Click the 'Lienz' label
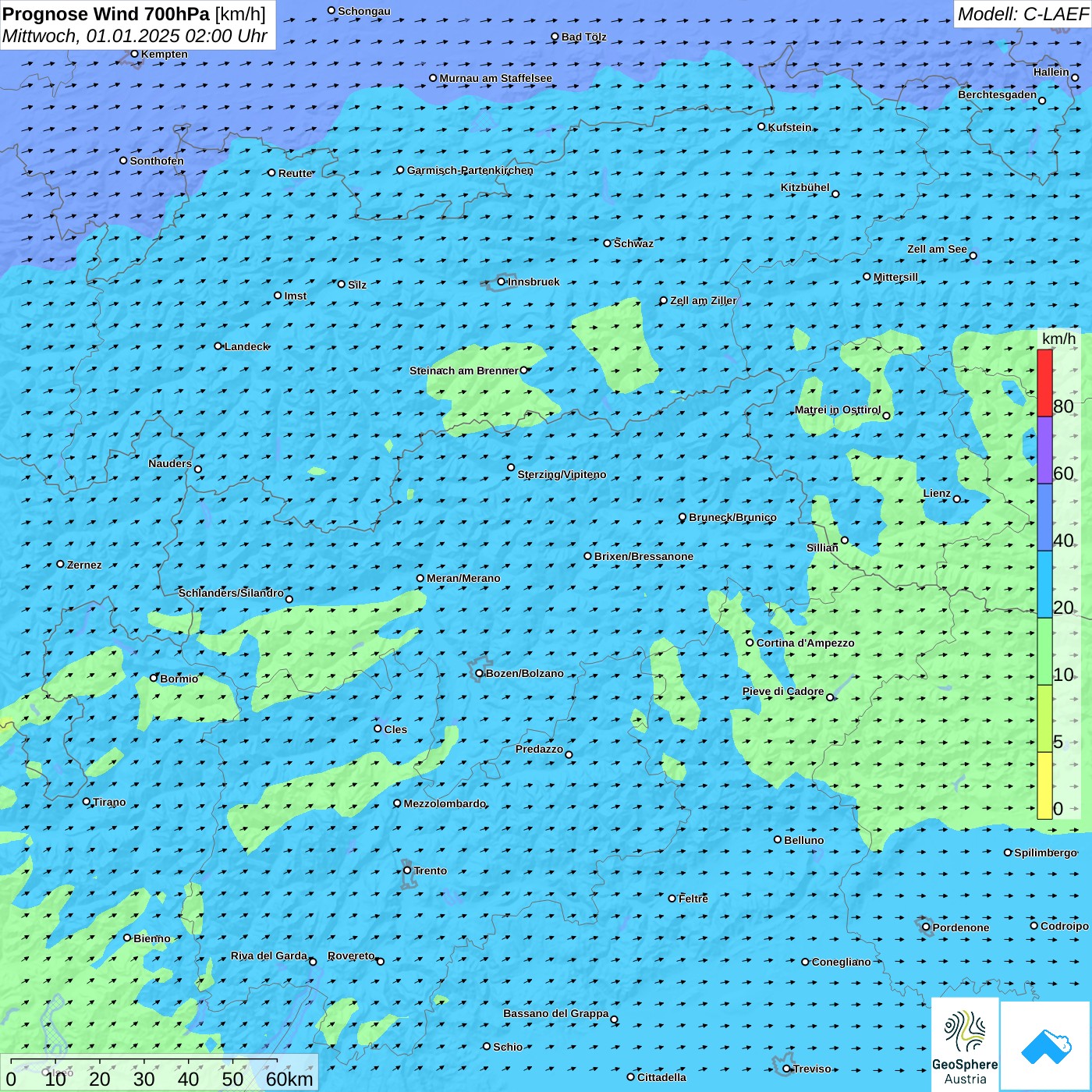The width and height of the screenshot is (1092, 1092). (937, 493)
